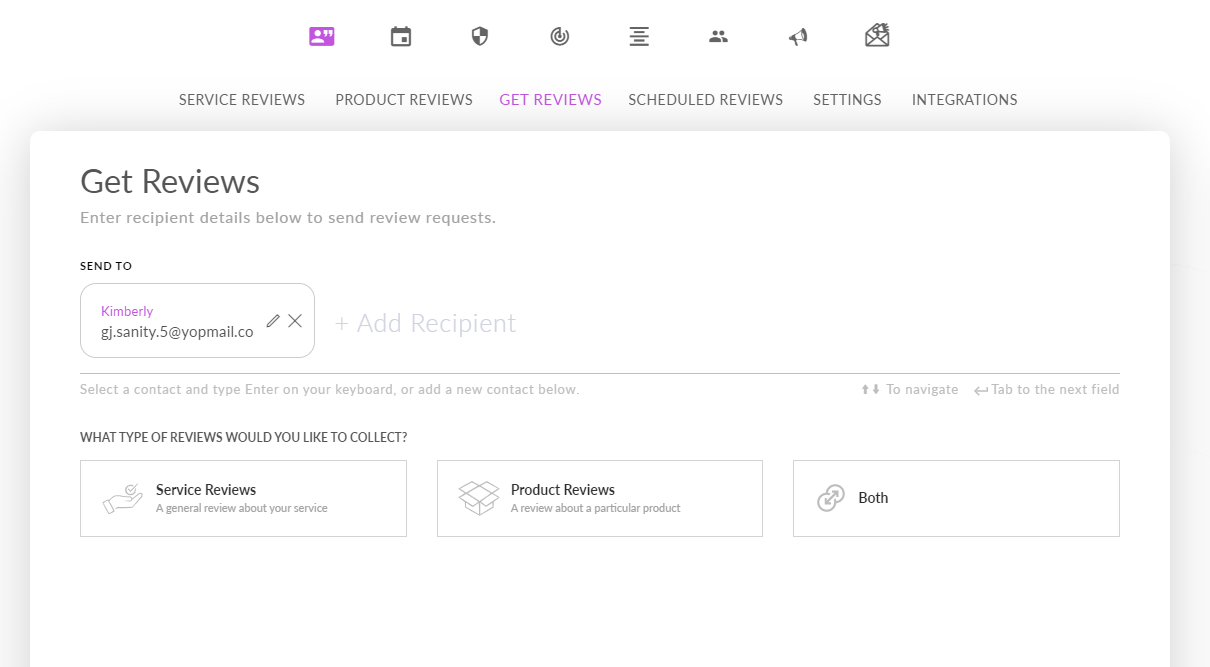Switch to the Product Reviews tab
The image size is (1210, 667).
[x=404, y=100]
